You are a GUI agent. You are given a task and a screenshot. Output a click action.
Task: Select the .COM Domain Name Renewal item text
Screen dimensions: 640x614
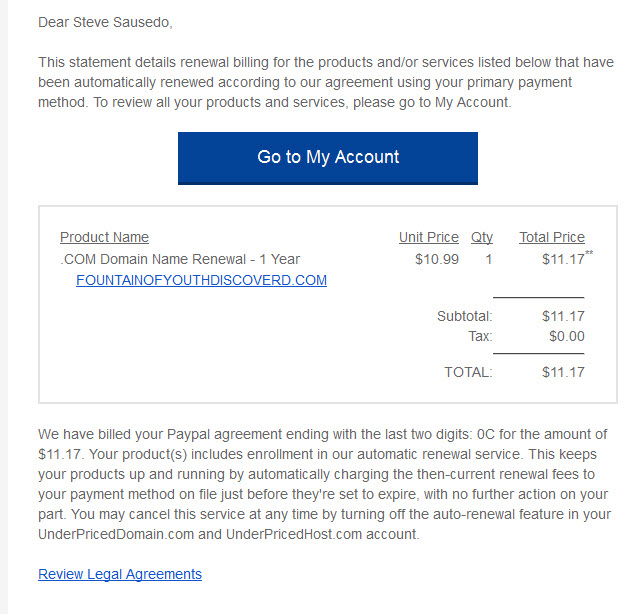pyautogui.click(x=180, y=259)
